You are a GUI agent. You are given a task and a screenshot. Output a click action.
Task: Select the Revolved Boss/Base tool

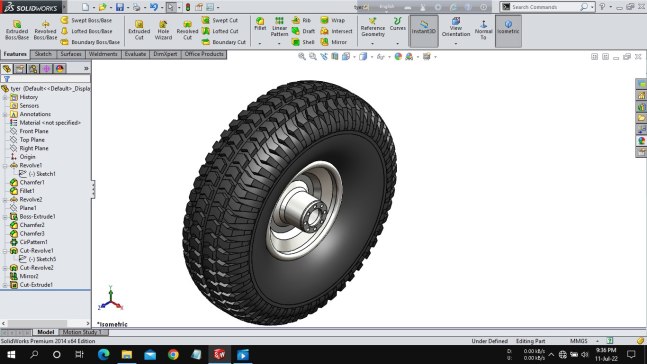pyautogui.click(x=45, y=30)
